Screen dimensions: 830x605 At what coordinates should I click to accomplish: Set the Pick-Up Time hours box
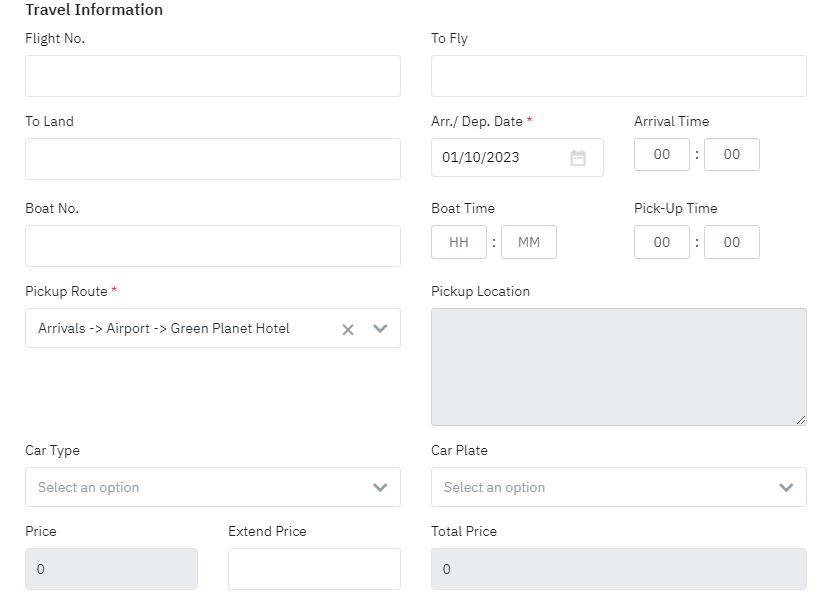click(x=662, y=242)
